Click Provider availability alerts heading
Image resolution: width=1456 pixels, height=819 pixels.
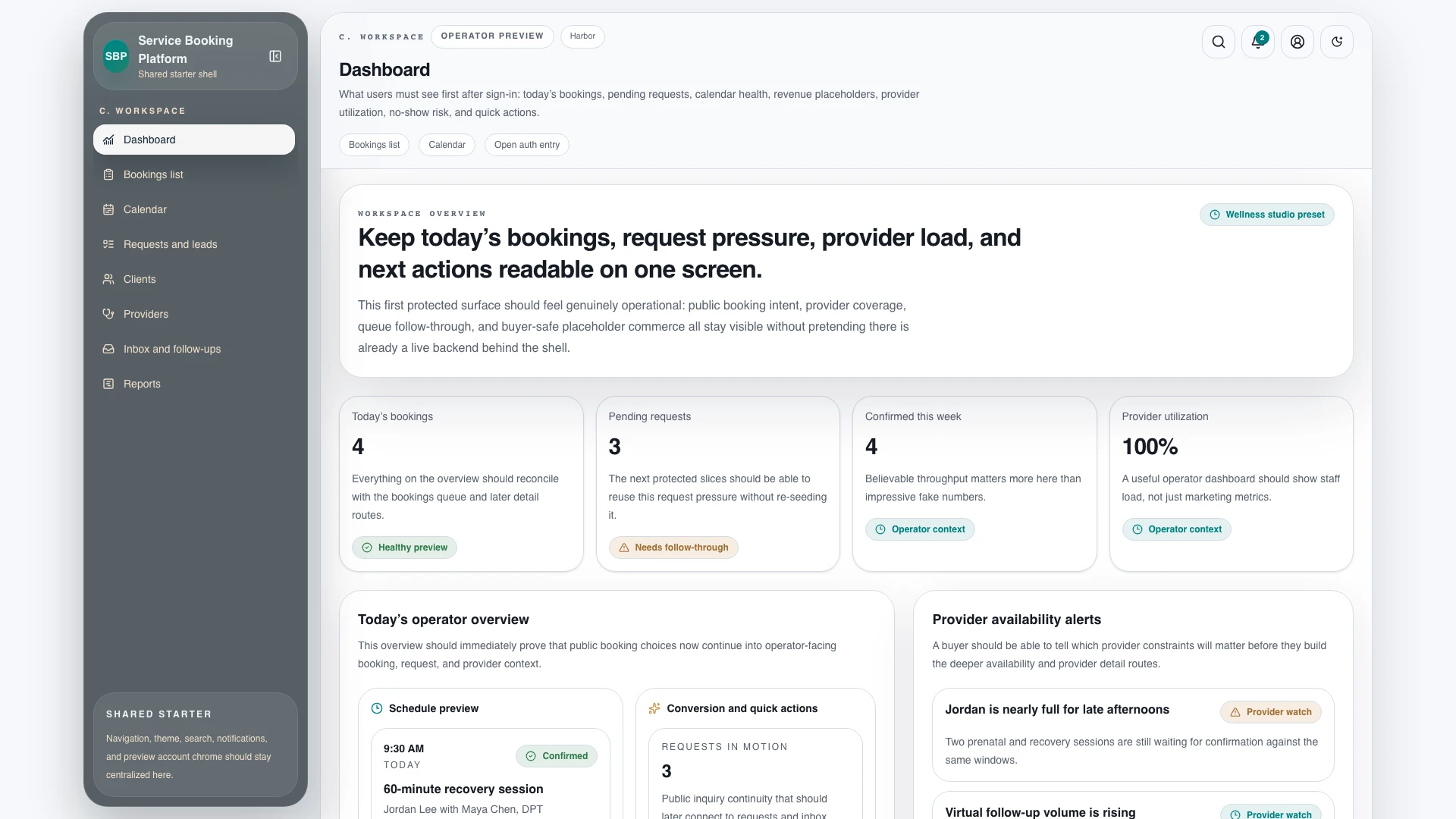pos(1017,620)
